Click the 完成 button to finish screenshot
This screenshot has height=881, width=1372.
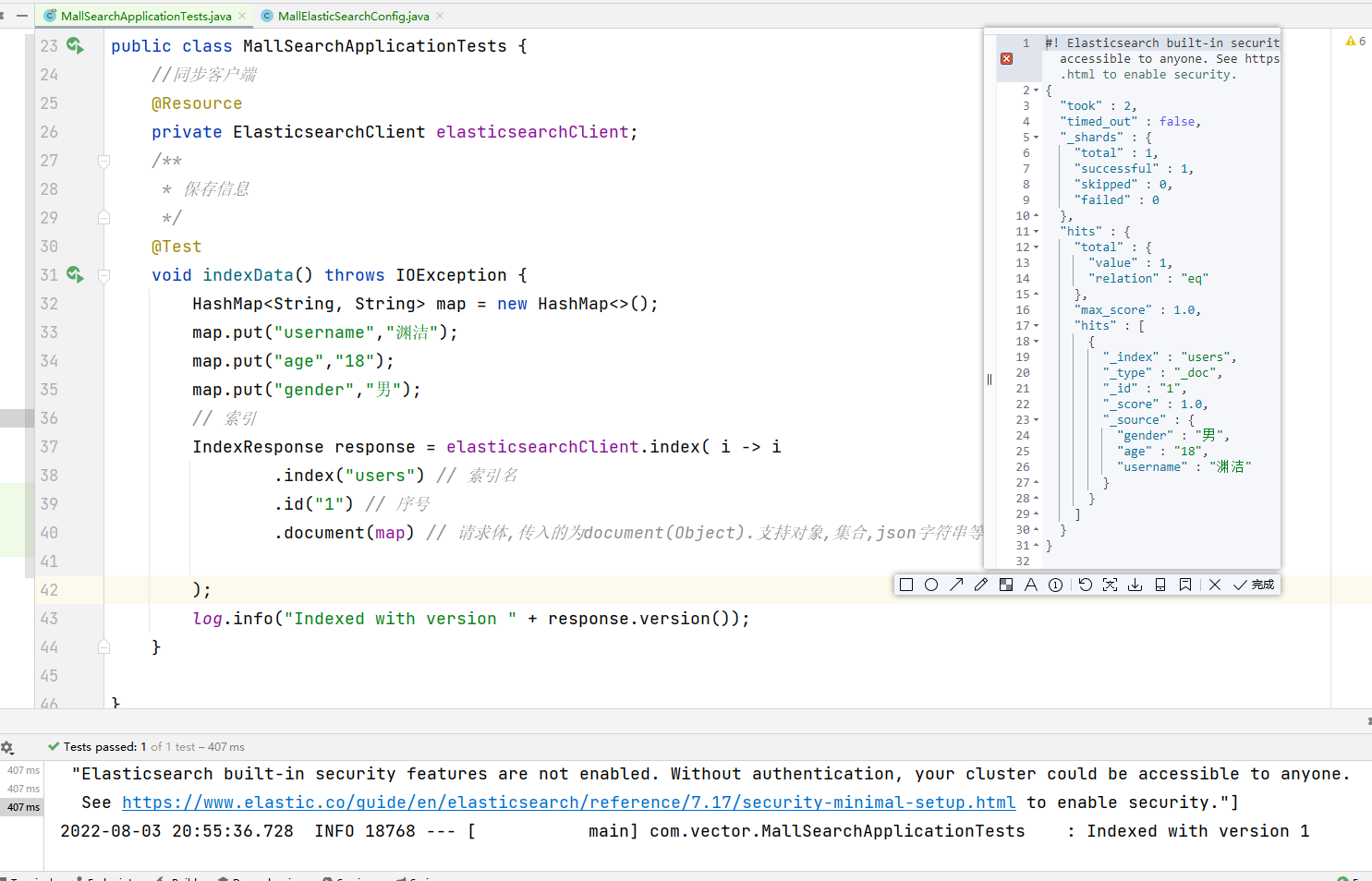[x=1255, y=585]
